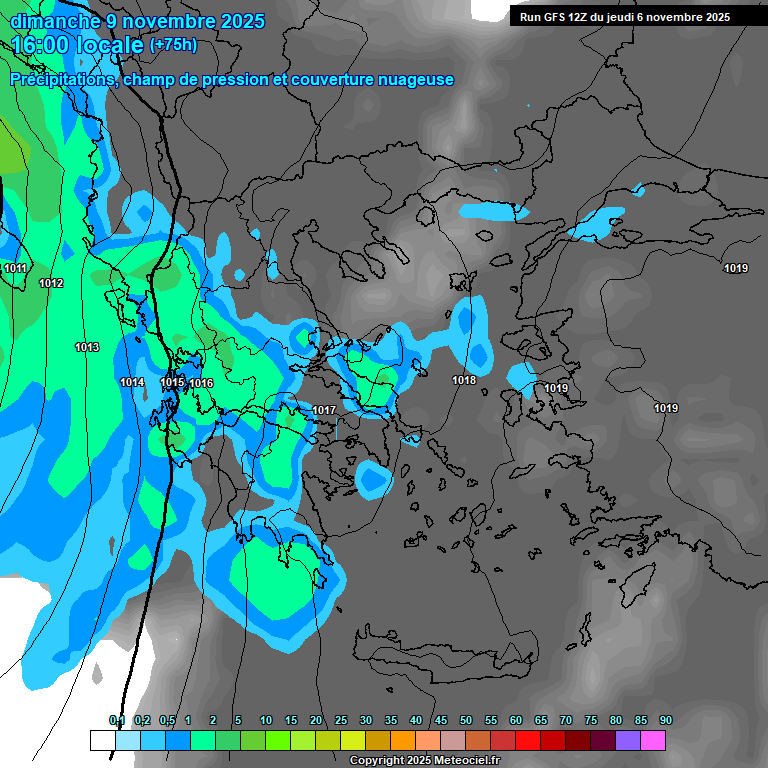768x768 pixels.
Task: Click the purple legend swatch under 85
Action: click(628, 740)
